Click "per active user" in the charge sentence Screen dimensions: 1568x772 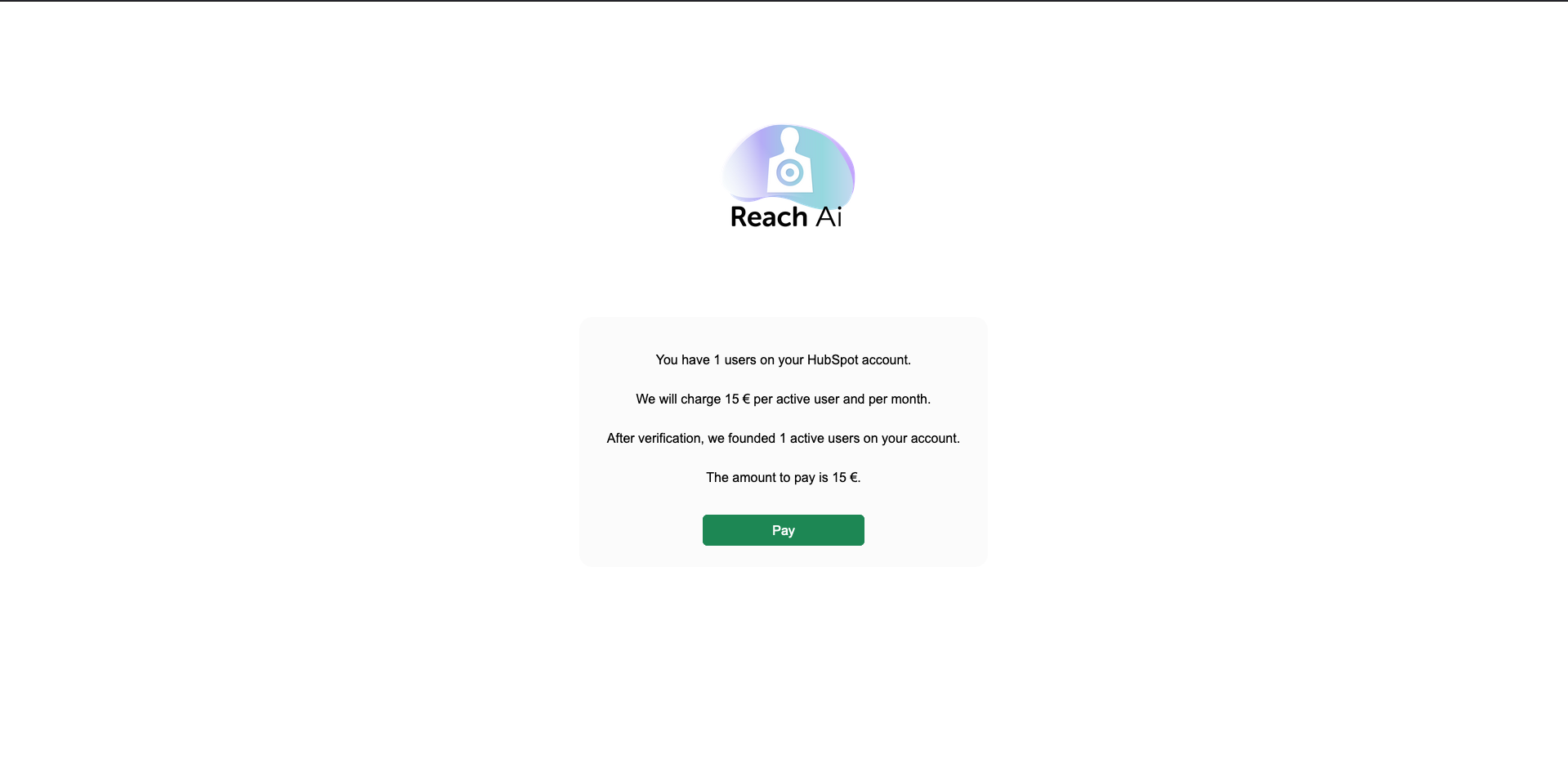[796, 399]
